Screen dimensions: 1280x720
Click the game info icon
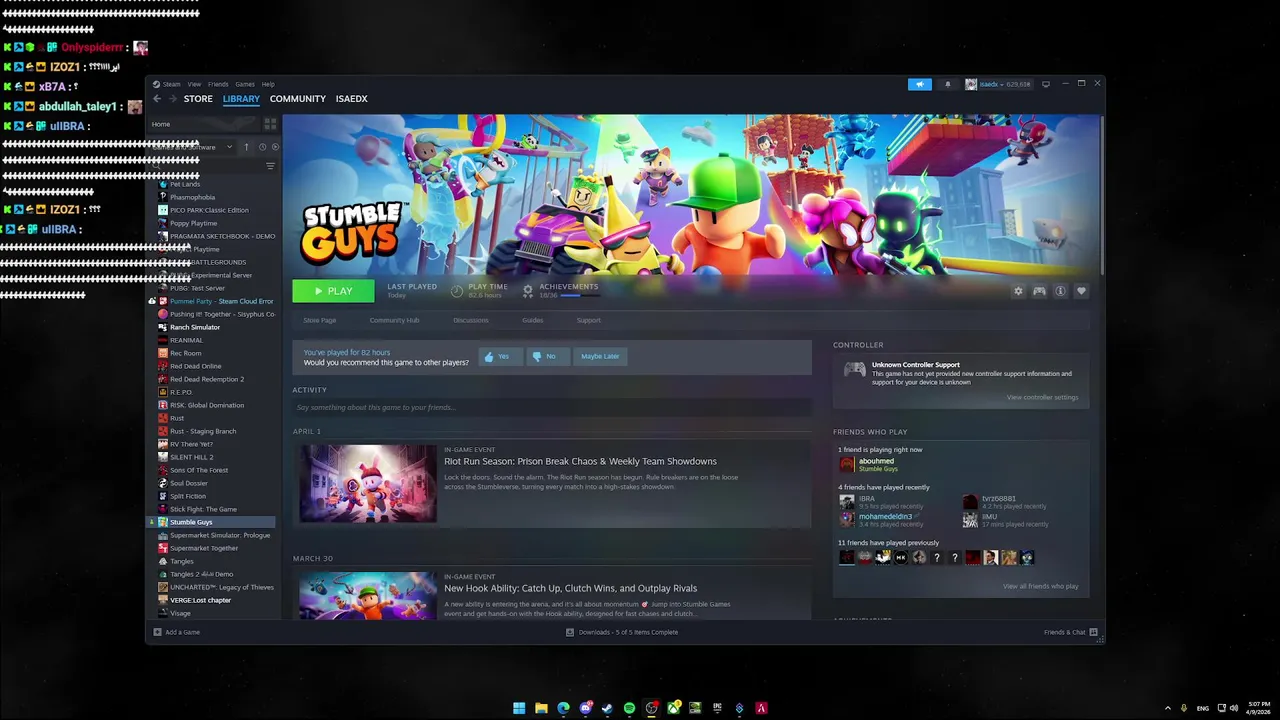[x=1060, y=291]
